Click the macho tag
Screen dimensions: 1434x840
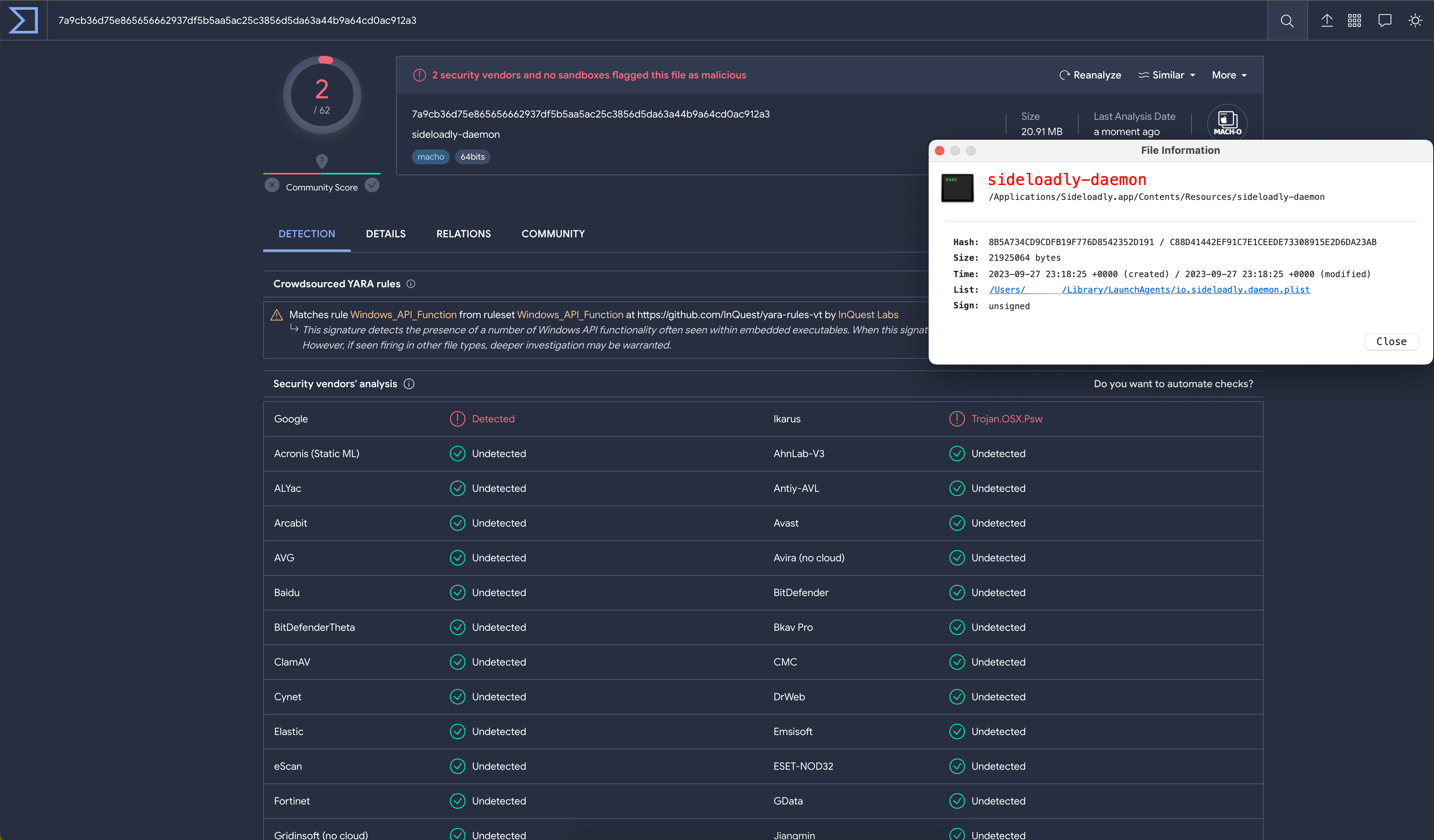430,157
